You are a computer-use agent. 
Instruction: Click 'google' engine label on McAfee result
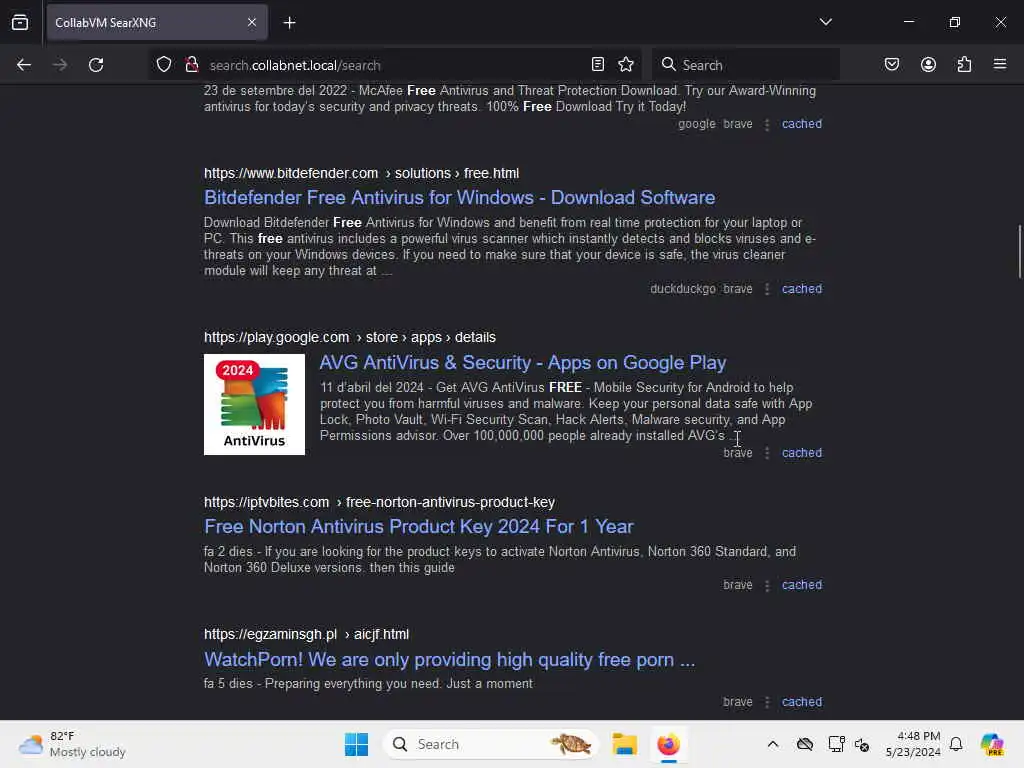(696, 123)
